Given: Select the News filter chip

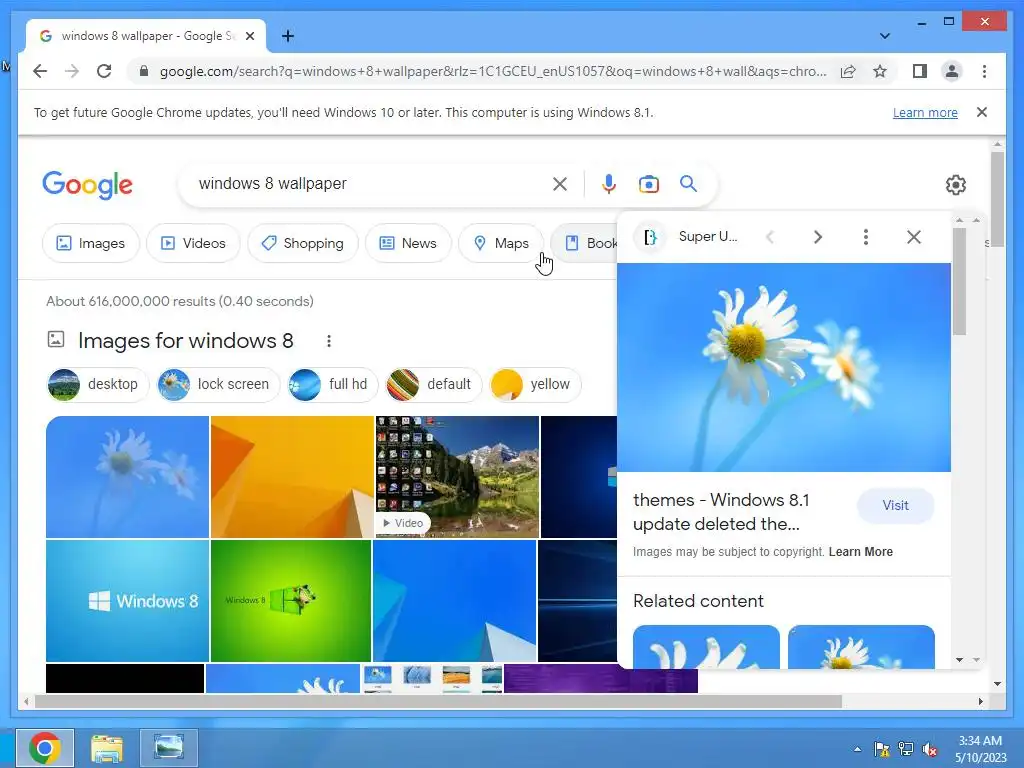Looking at the screenshot, I should click(408, 243).
